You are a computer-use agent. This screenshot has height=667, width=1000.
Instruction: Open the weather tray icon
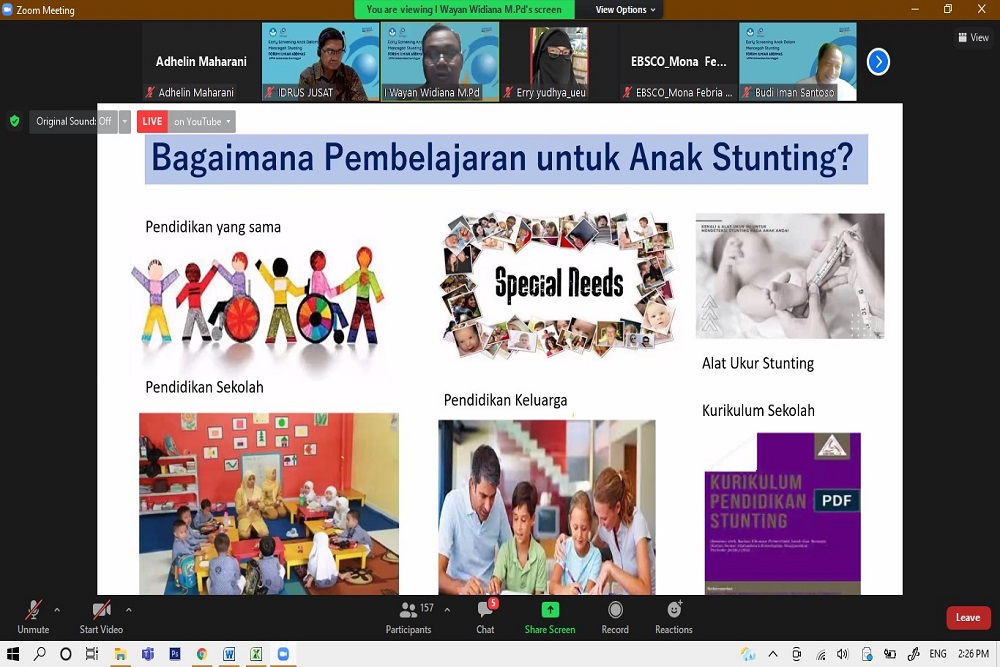tap(748, 654)
